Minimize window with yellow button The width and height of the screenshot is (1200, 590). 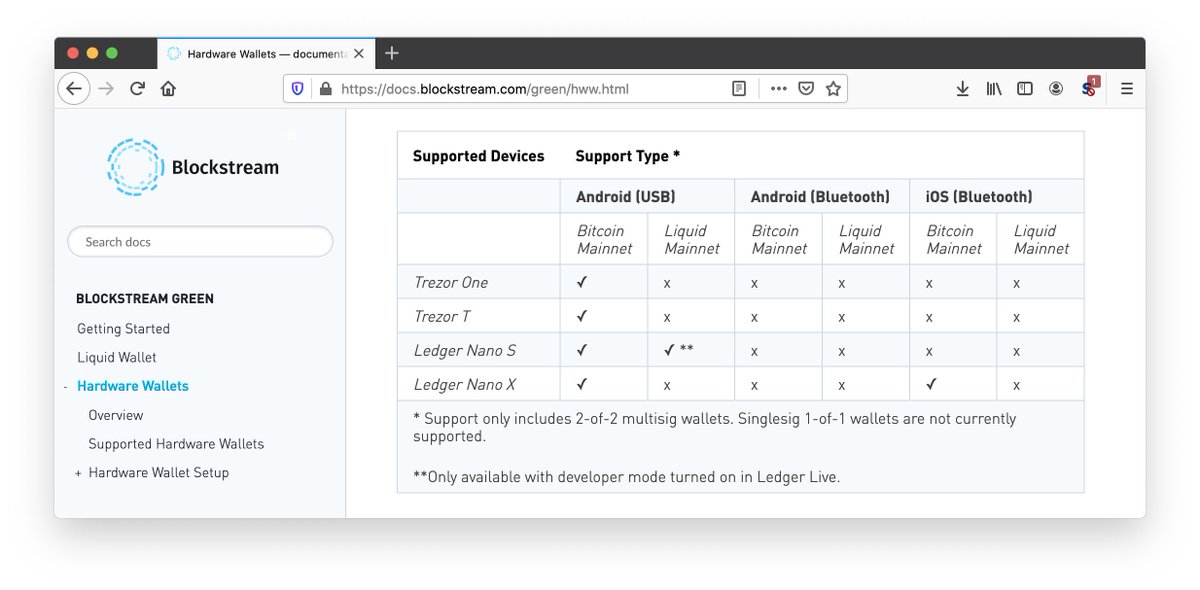tap(93, 53)
